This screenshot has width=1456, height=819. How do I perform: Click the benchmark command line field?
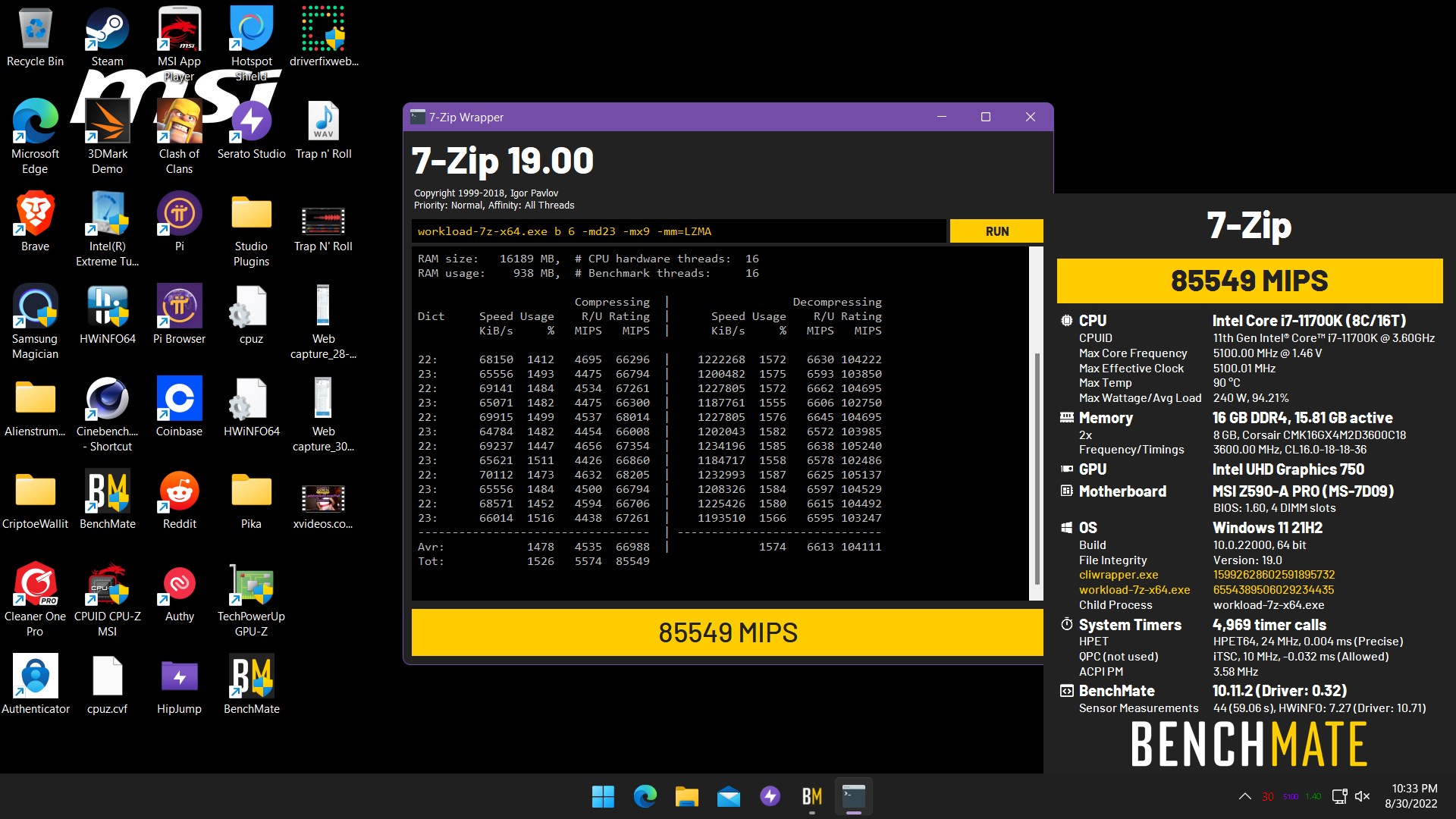point(679,231)
